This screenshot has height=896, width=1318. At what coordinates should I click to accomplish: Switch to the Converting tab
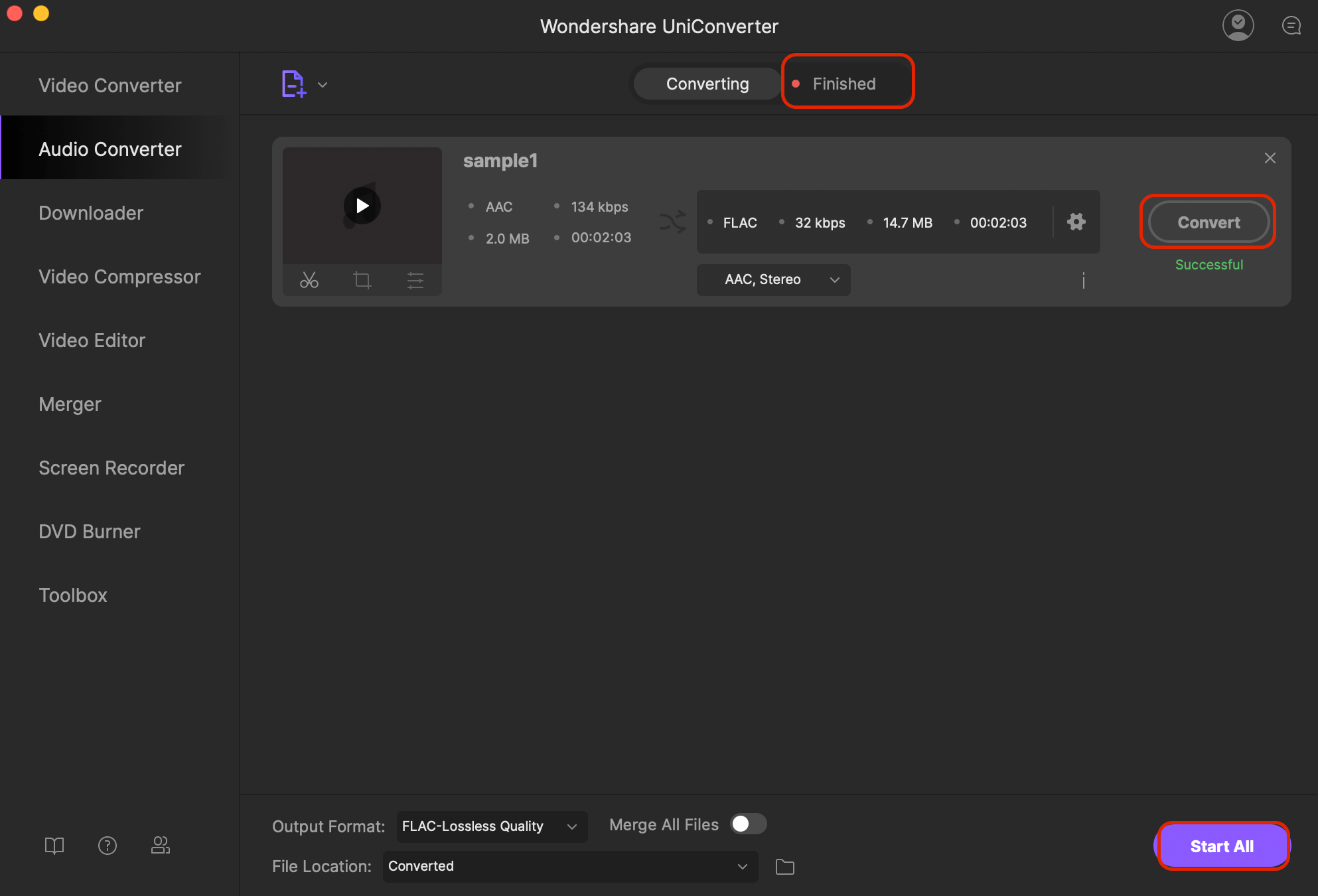[x=707, y=84]
